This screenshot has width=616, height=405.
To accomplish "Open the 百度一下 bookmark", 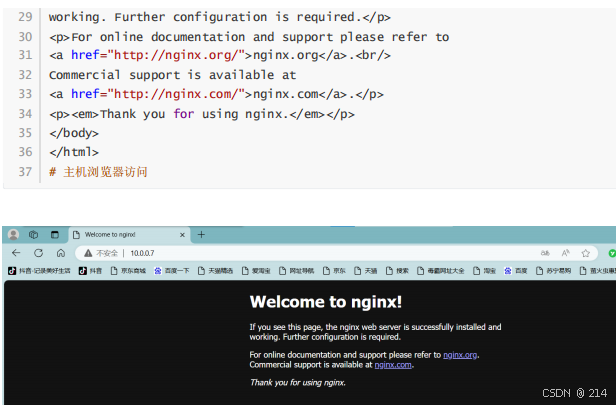I will coord(172,271).
